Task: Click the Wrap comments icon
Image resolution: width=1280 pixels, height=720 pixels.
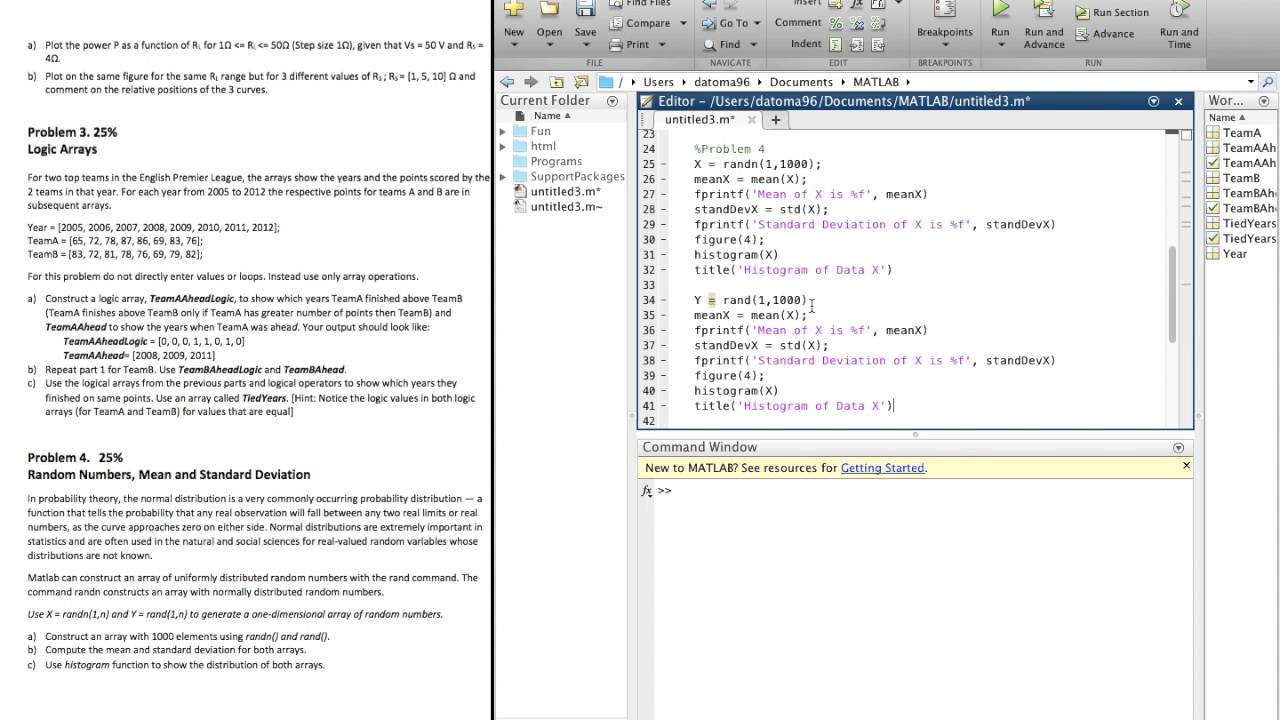Action: (x=876, y=23)
